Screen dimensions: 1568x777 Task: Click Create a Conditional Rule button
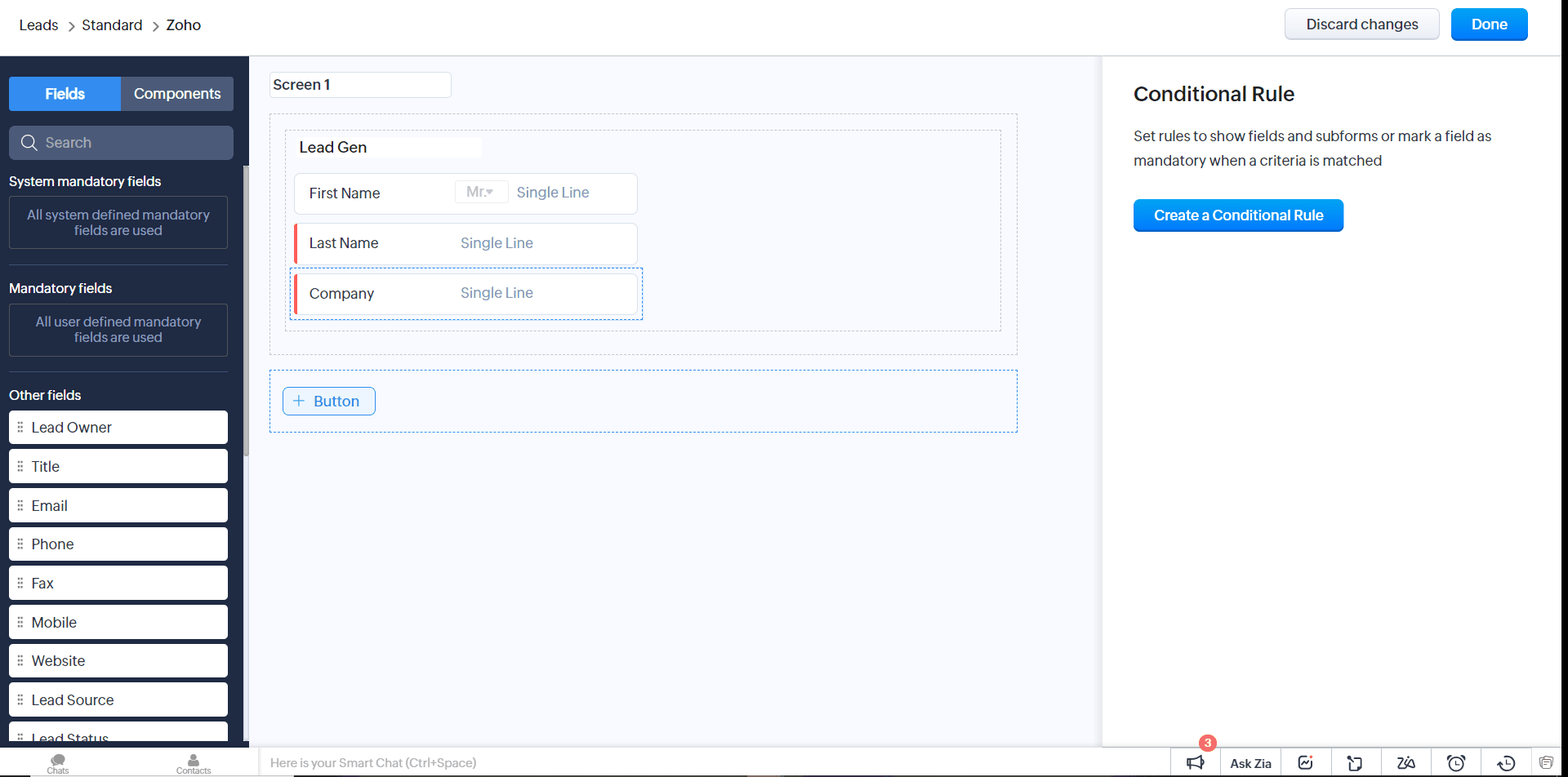point(1237,215)
